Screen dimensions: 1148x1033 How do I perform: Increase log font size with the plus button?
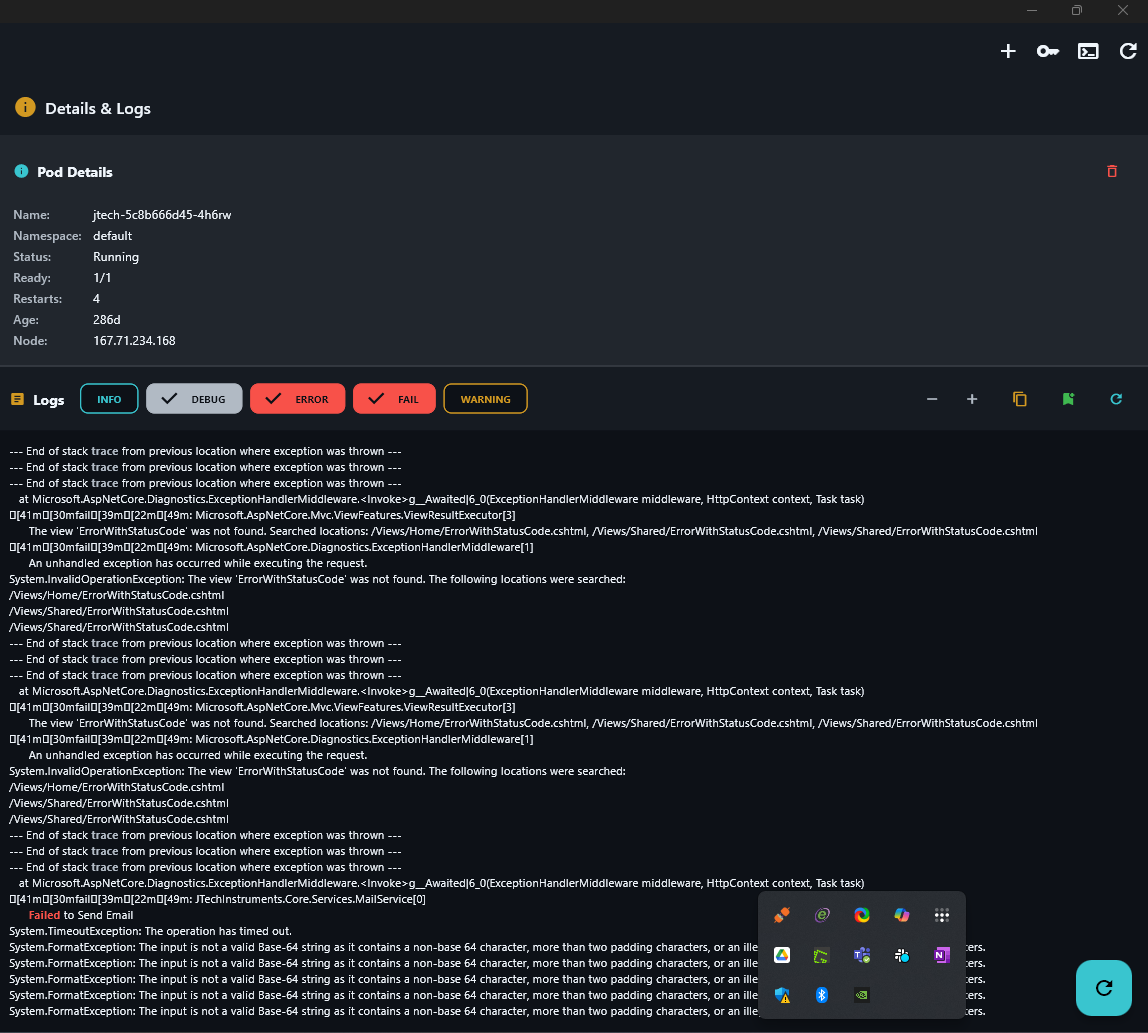[x=972, y=398]
